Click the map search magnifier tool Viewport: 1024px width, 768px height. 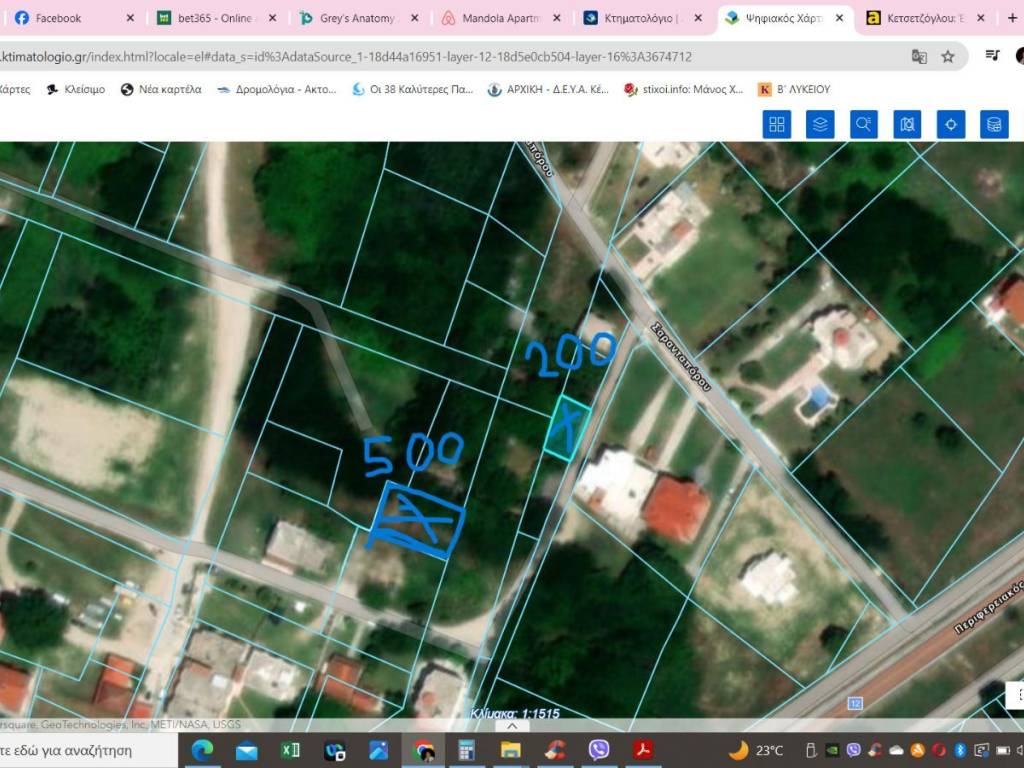[863, 124]
